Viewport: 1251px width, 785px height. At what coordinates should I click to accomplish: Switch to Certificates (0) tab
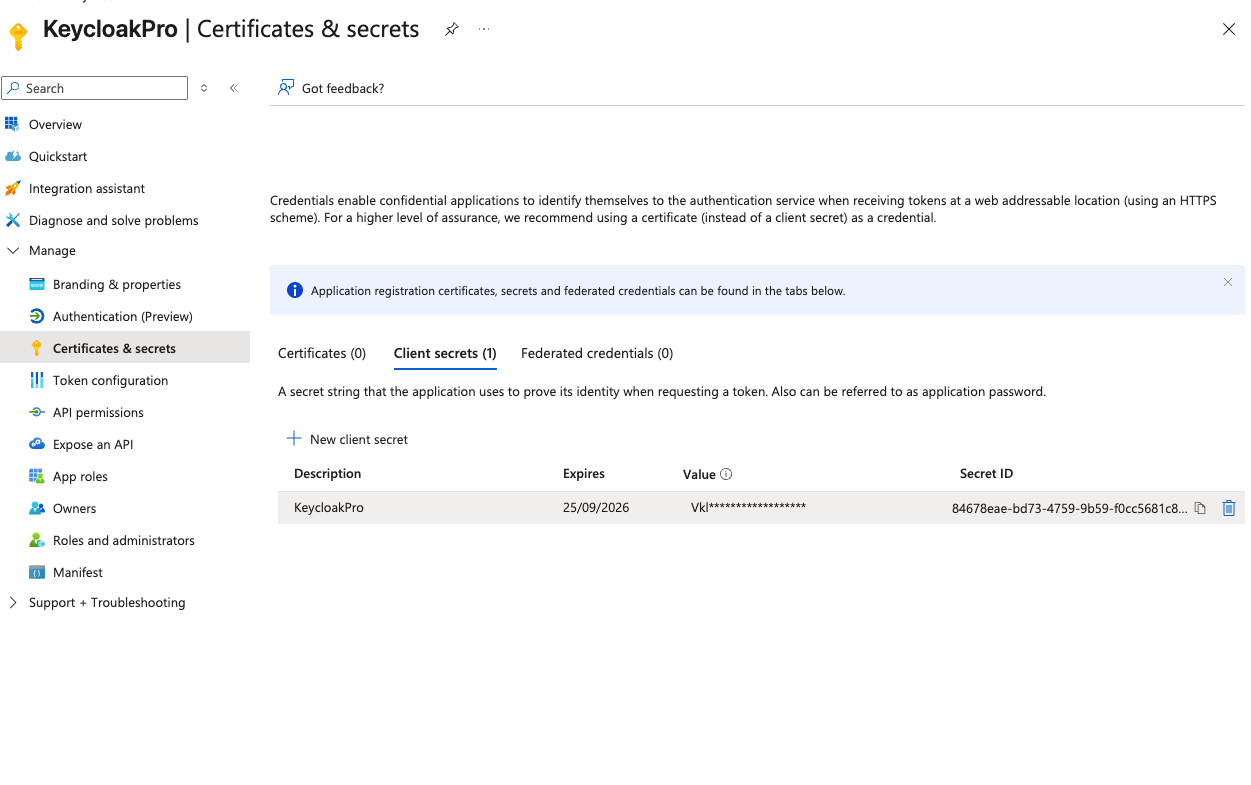322,353
